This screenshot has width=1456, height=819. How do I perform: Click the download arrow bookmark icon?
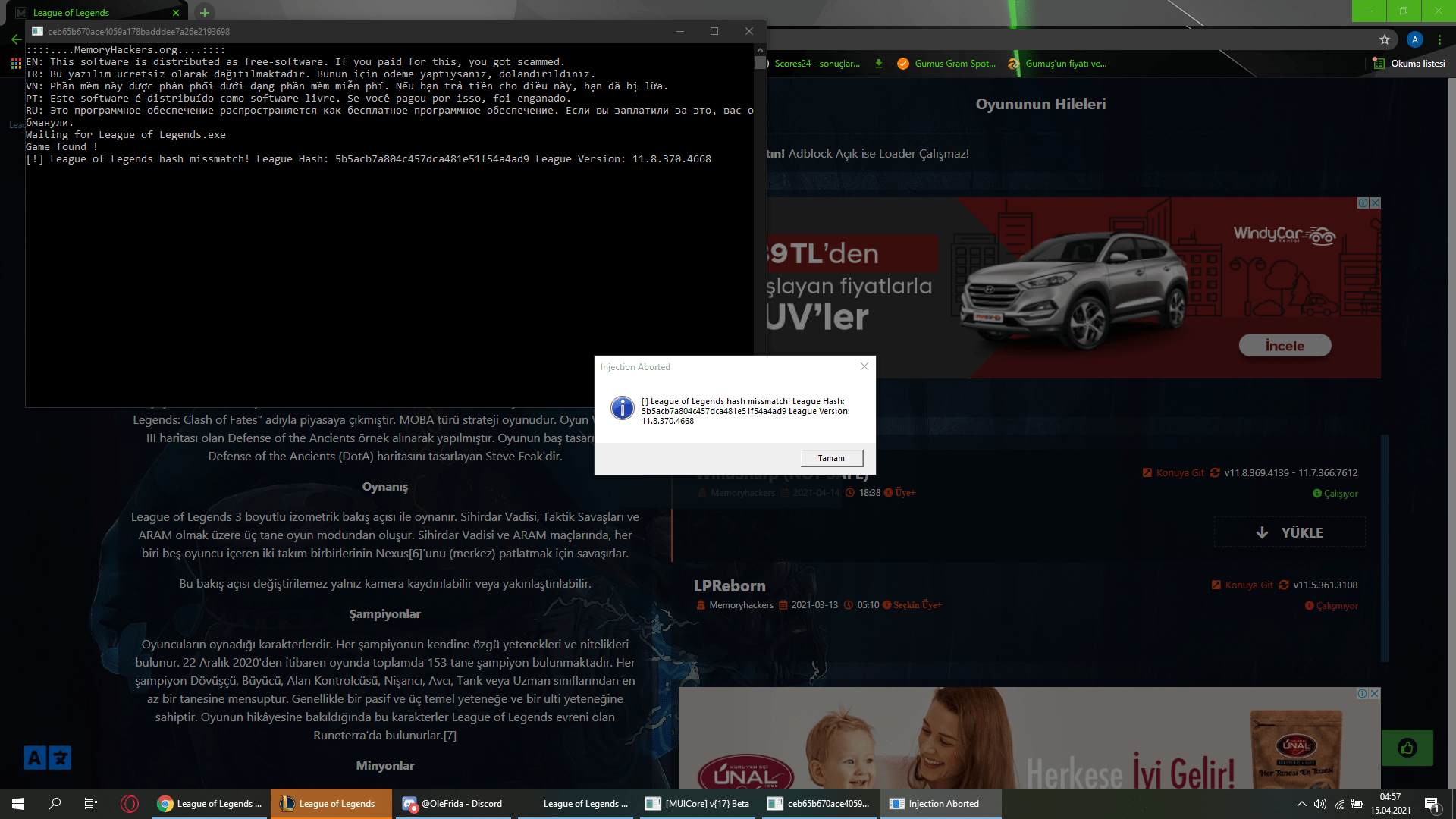[879, 64]
